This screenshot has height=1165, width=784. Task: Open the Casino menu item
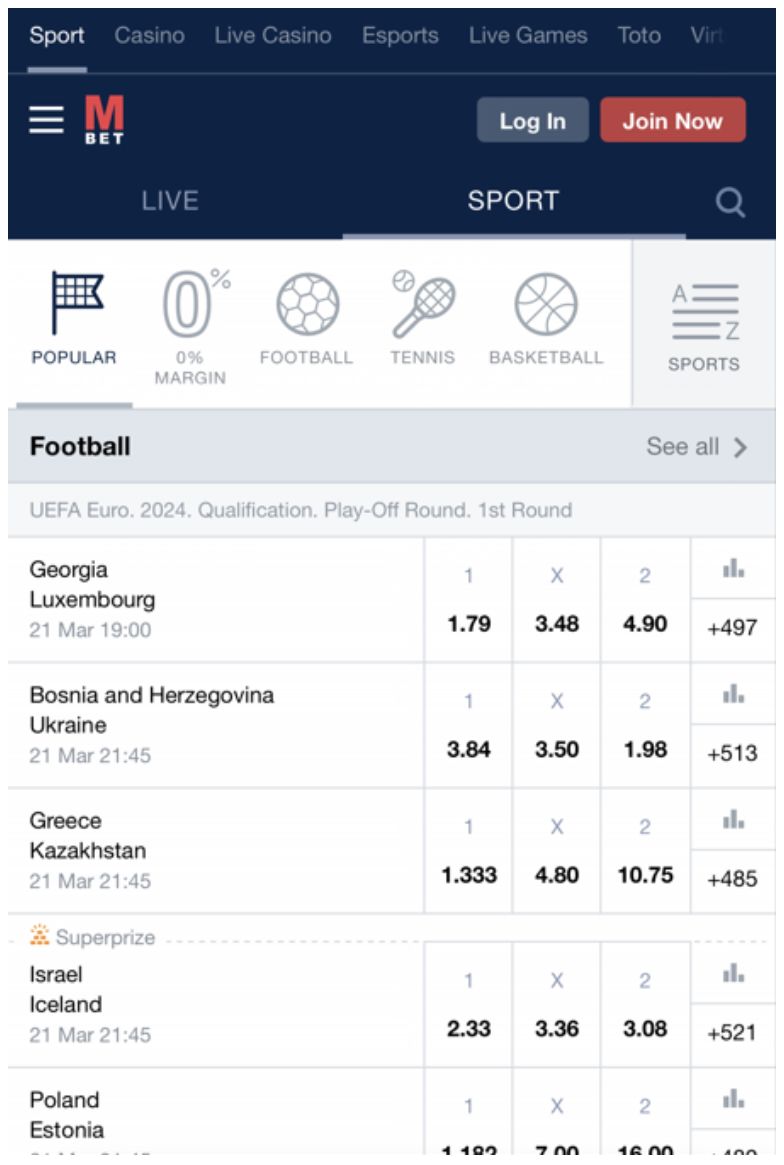[x=149, y=36]
